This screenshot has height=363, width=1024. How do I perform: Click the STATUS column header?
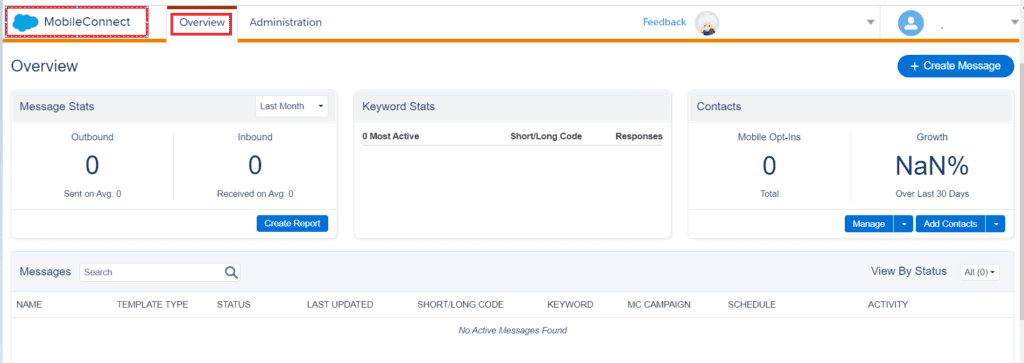(x=234, y=305)
